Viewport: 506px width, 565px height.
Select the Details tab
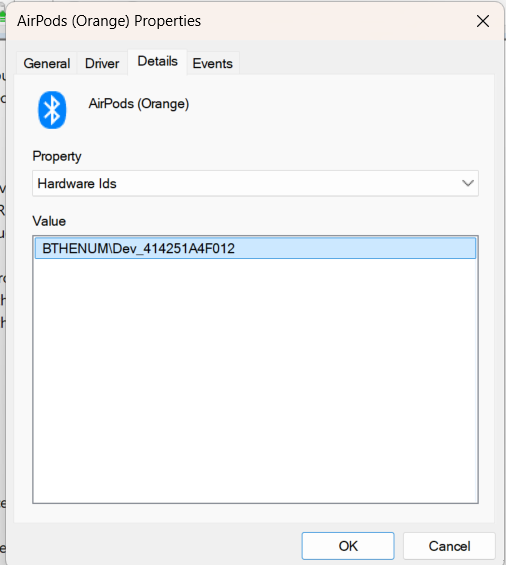point(157,62)
